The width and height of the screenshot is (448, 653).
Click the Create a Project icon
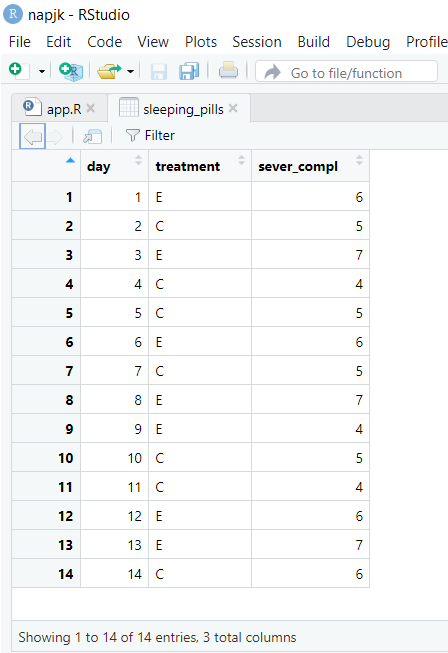[71, 71]
